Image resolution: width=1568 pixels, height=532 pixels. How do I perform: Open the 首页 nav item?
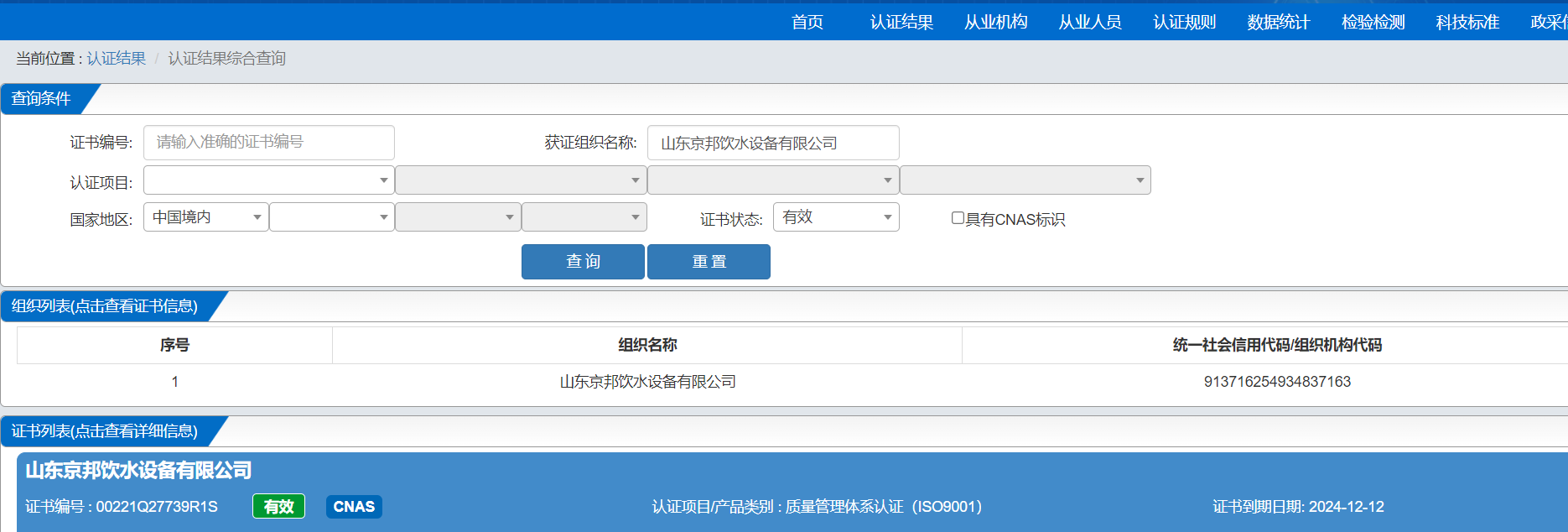click(x=807, y=22)
